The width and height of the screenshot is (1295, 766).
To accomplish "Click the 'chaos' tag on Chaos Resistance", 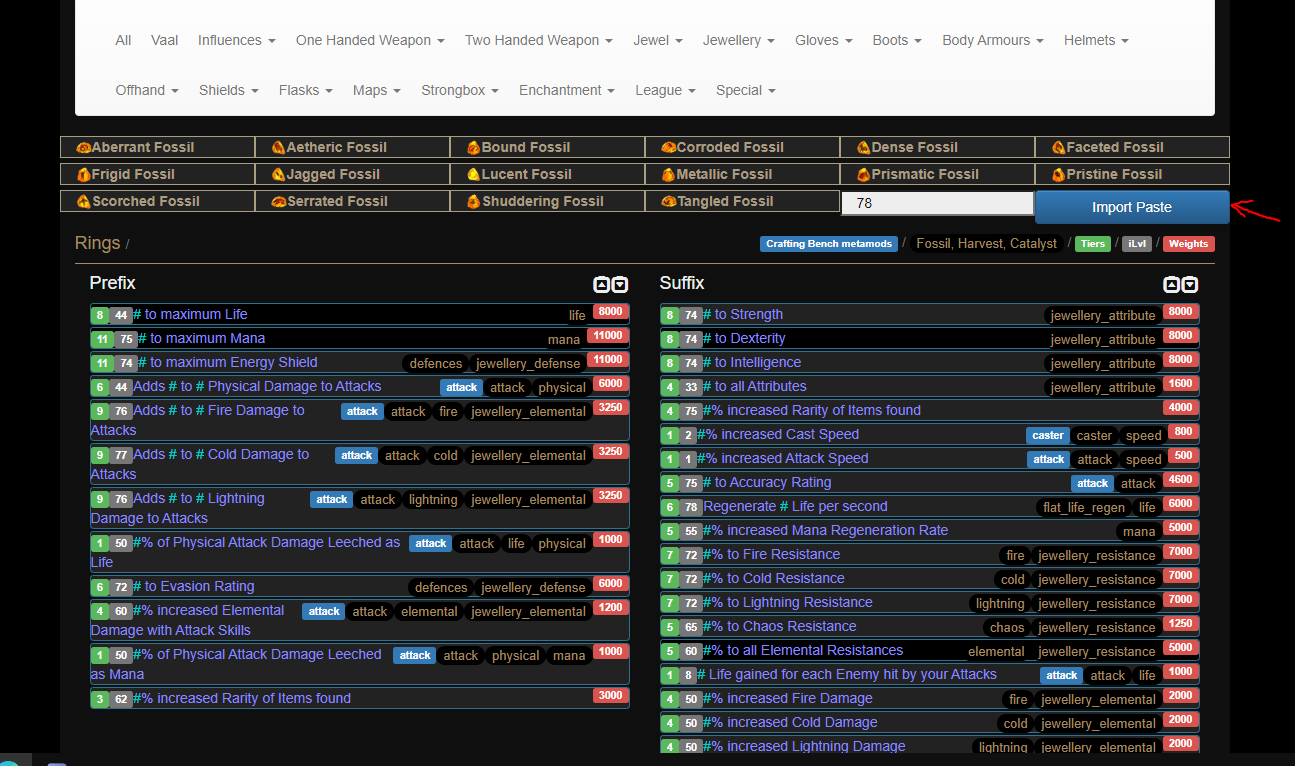I will click(1007, 628).
